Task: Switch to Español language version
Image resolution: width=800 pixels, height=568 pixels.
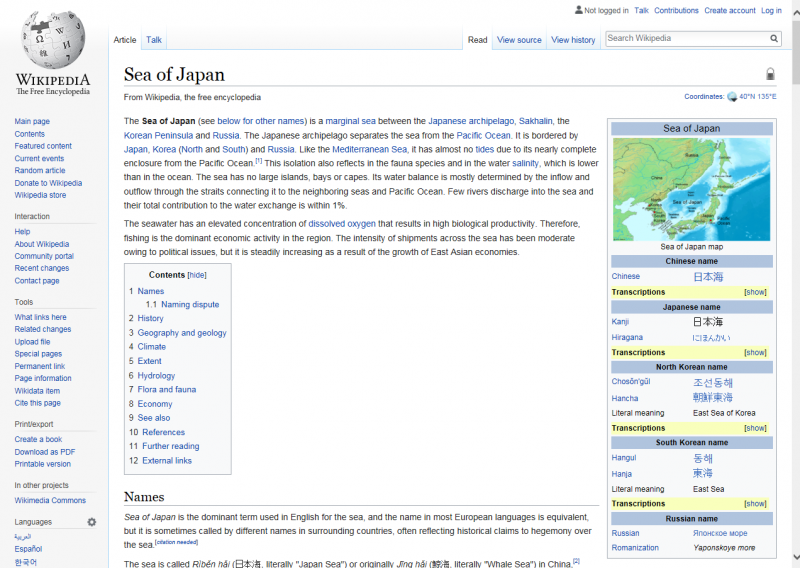Action: point(29,549)
